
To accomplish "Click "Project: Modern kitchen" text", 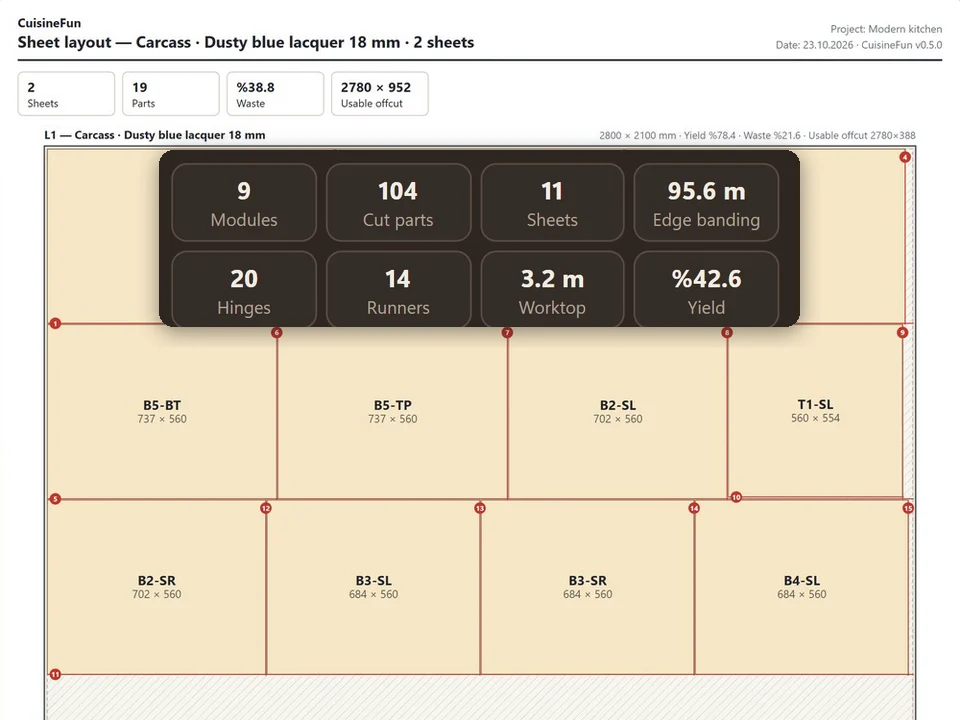I will pos(886,29).
